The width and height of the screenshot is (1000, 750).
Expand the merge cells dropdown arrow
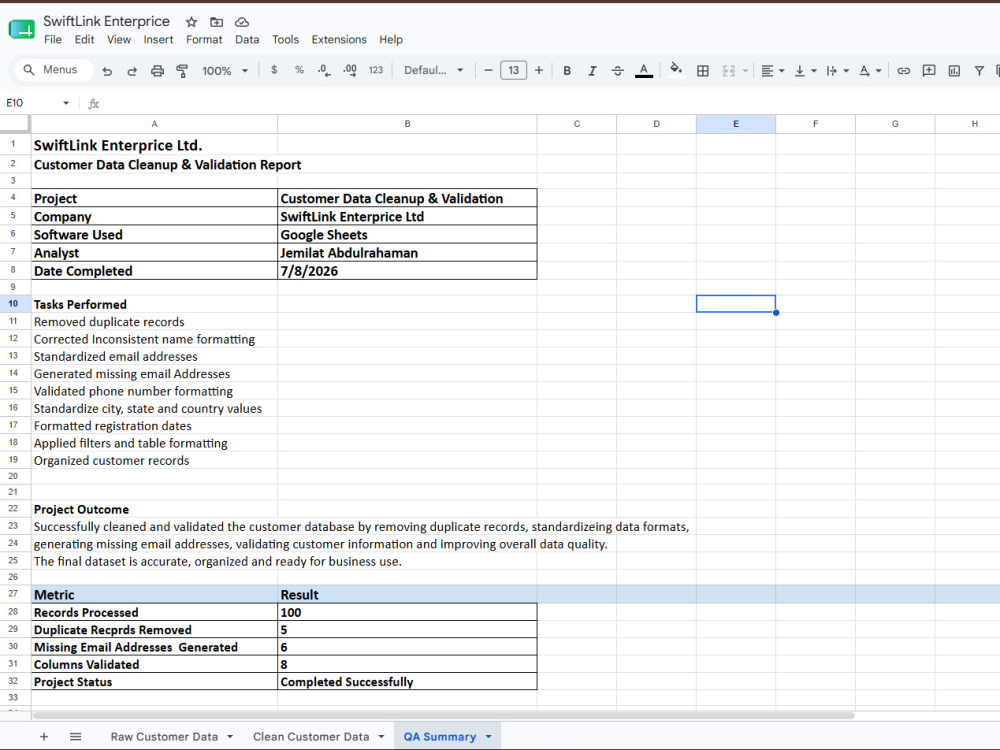click(x=745, y=71)
